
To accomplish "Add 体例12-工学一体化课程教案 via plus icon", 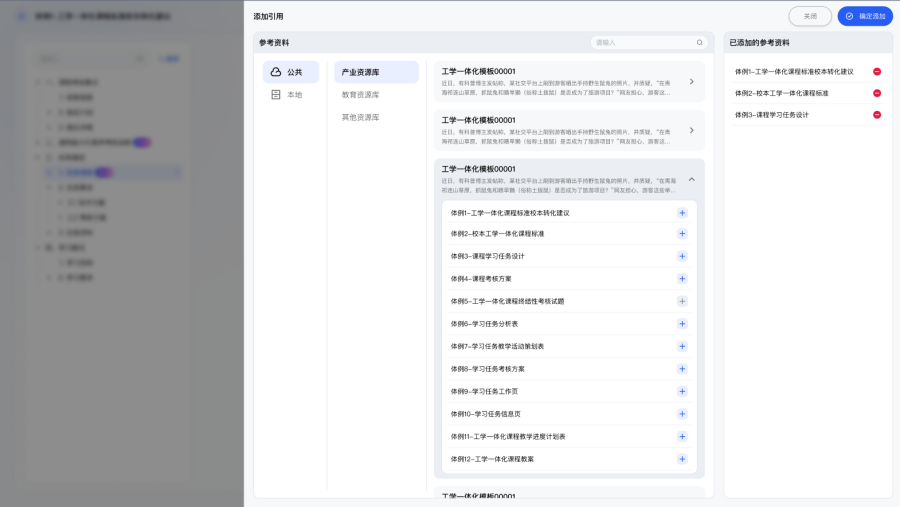I will click(x=682, y=459).
